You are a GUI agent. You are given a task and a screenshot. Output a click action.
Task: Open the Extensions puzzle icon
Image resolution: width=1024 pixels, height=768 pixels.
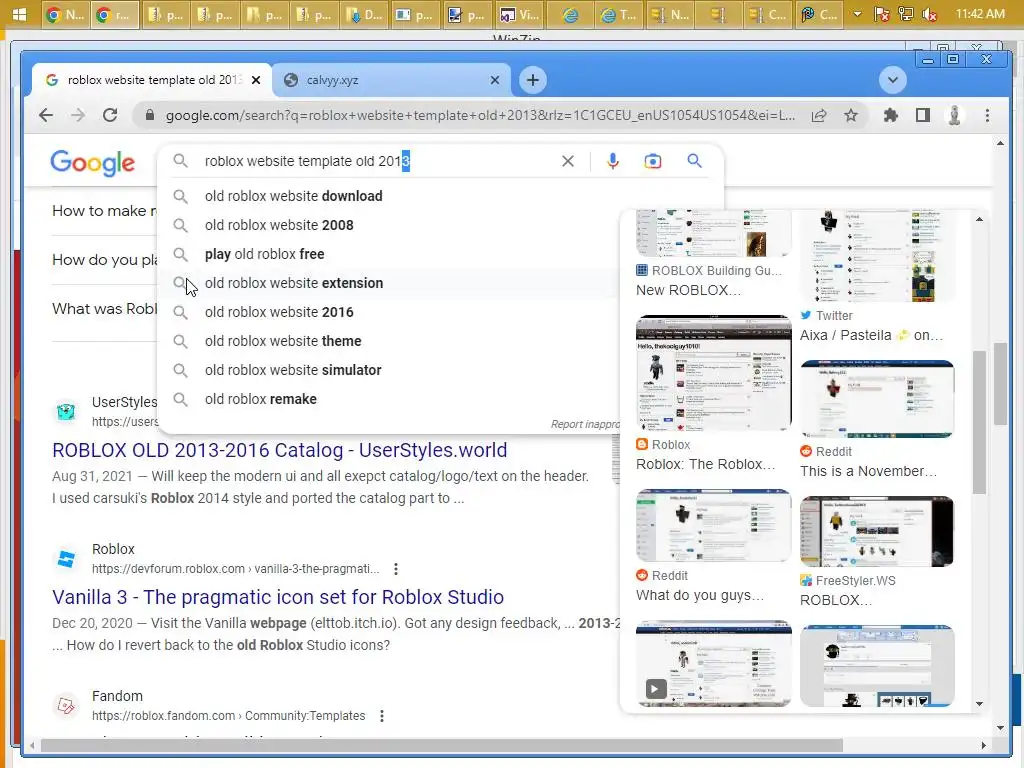[890, 116]
